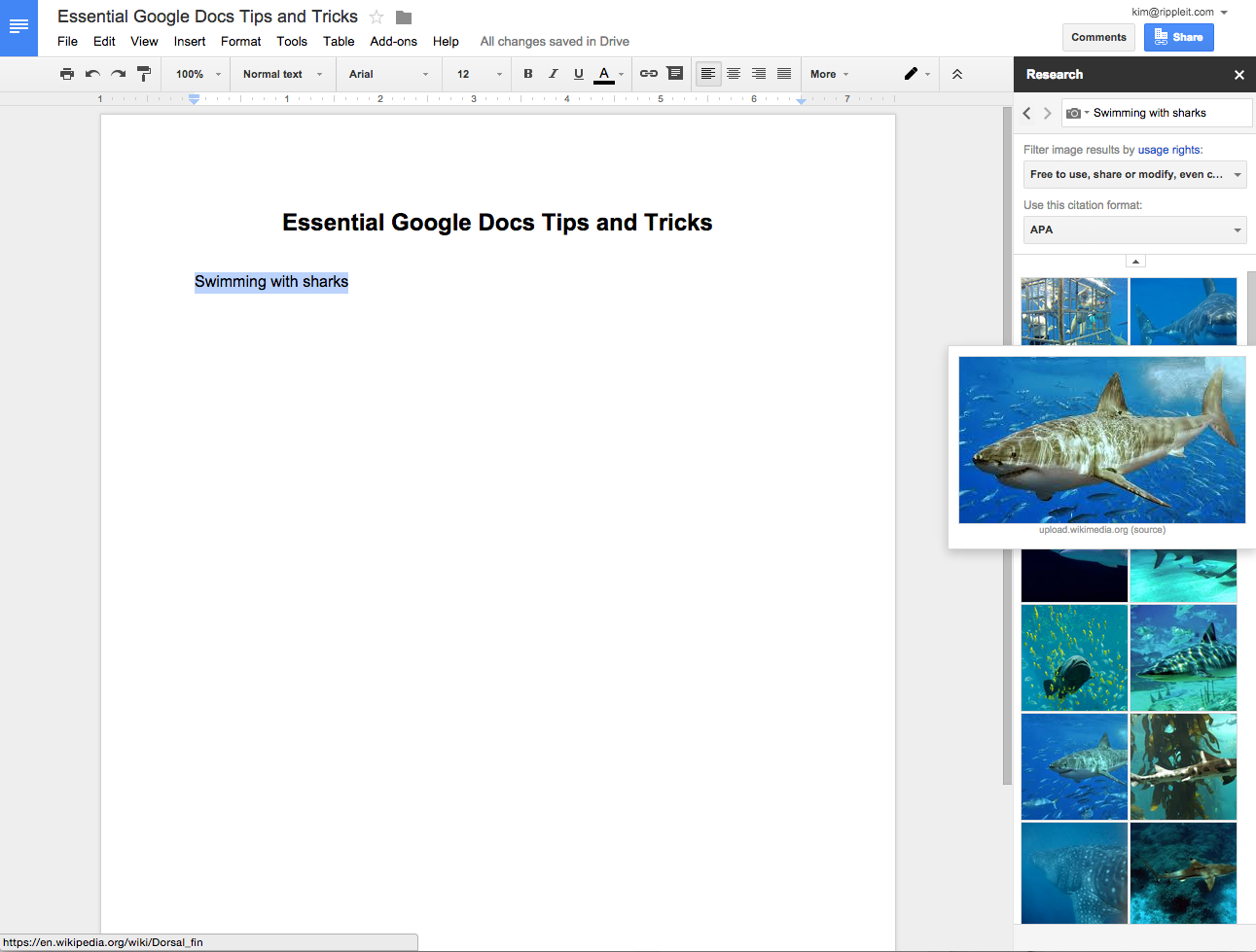This screenshot has height=952, width=1256.
Task: Toggle bold formatting
Action: pyautogui.click(x=528, y=74)
